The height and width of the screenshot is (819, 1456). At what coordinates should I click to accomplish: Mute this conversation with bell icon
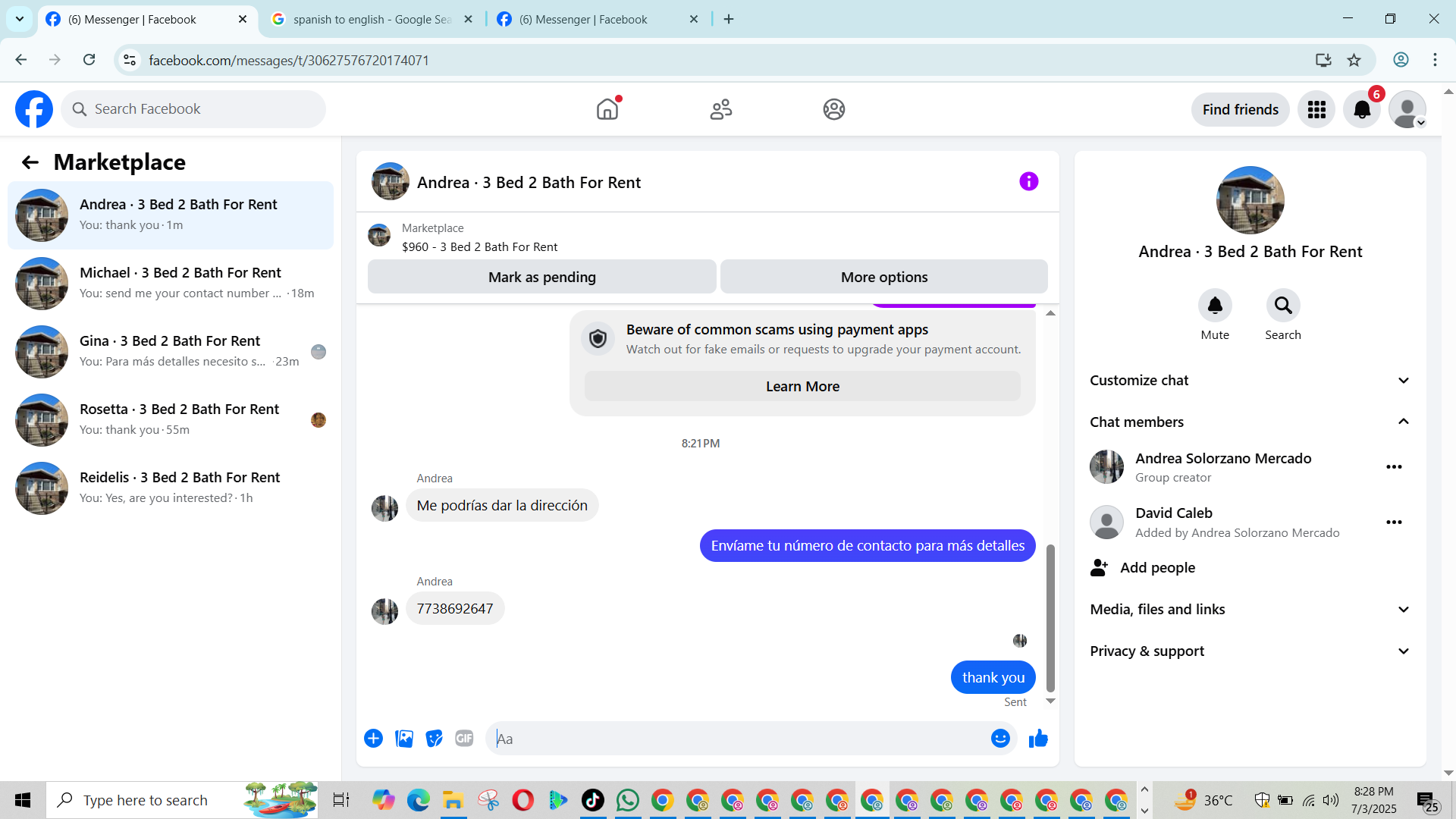1215,306
